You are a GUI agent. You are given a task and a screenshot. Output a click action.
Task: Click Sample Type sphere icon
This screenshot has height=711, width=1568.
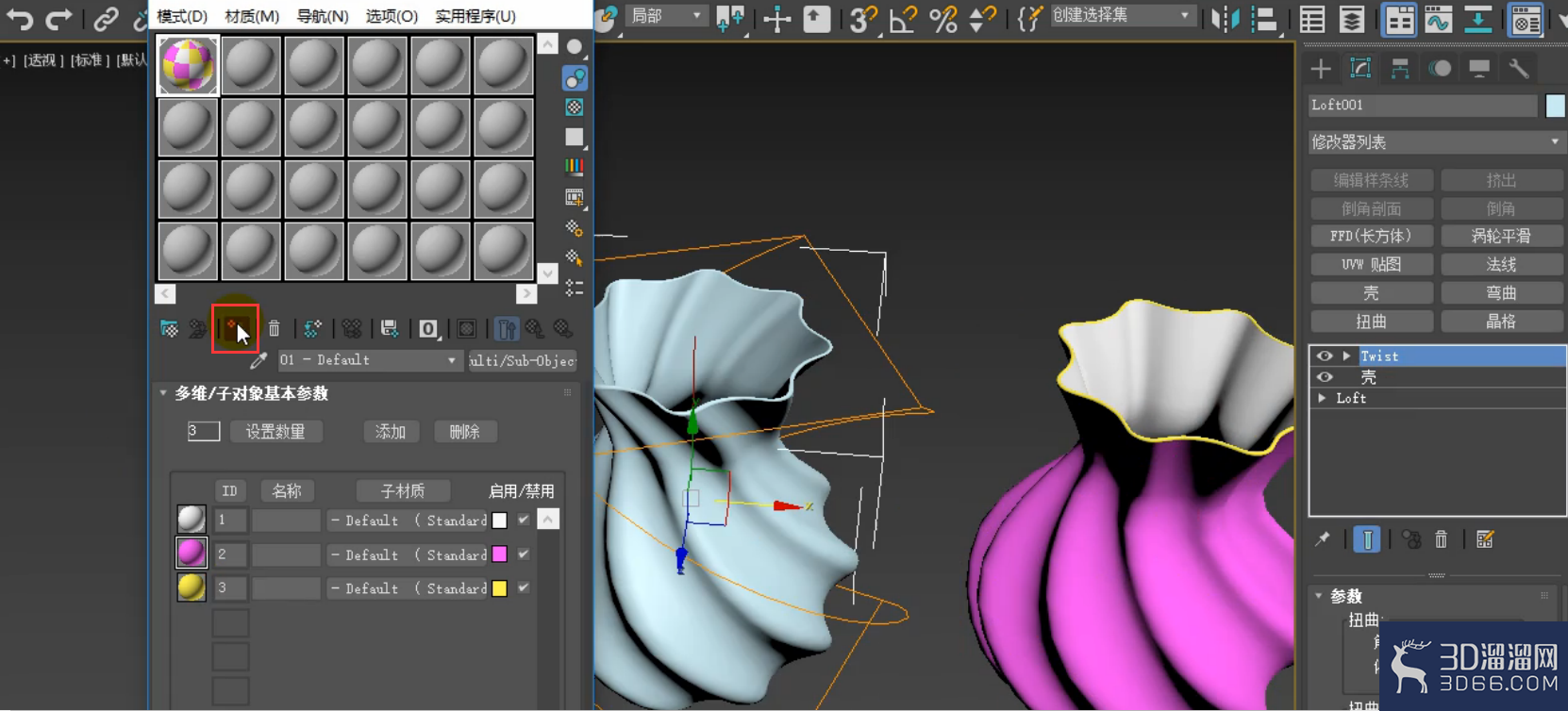(574, 46)
